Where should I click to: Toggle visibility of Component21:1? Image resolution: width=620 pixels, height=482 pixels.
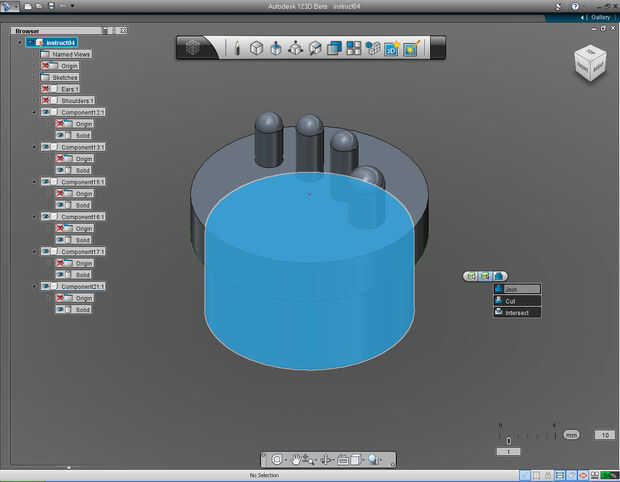46,286
